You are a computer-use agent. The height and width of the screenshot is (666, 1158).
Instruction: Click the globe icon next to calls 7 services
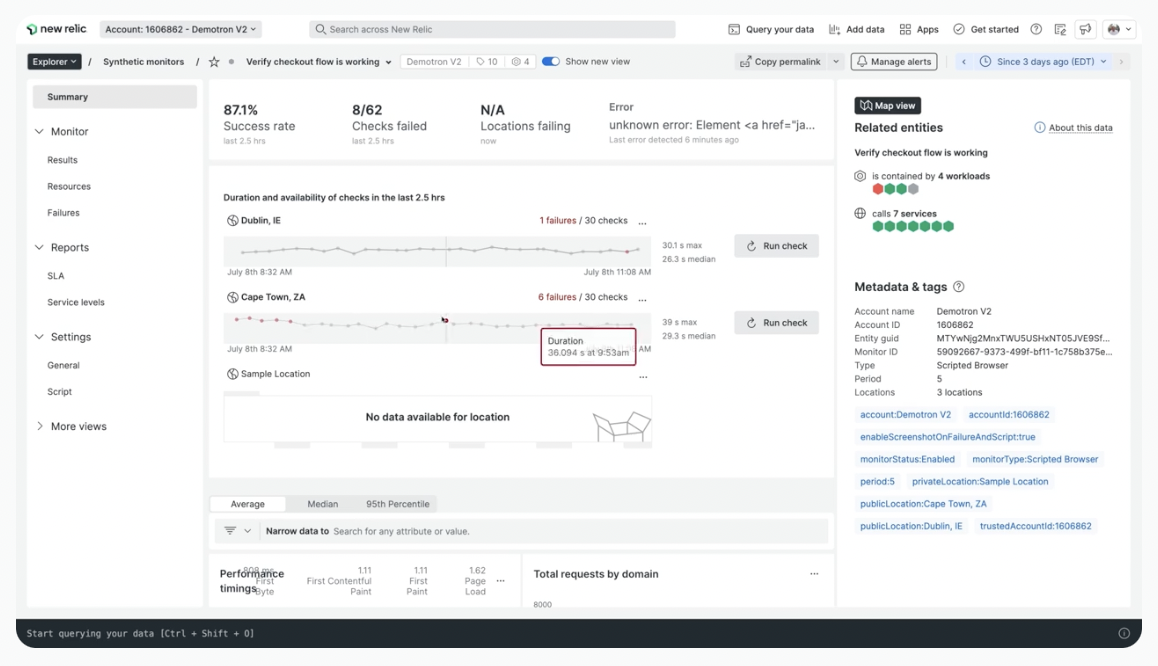pos(860,213)
